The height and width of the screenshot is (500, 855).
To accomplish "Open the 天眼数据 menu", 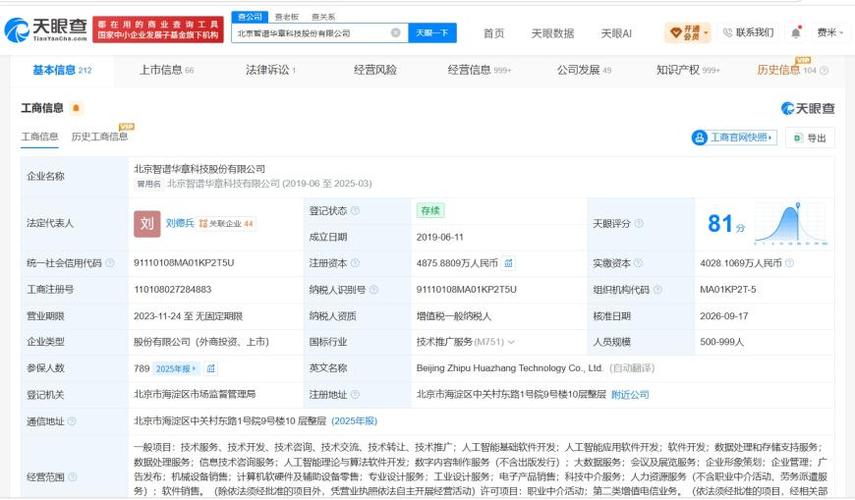I will [x=552, y=33].
